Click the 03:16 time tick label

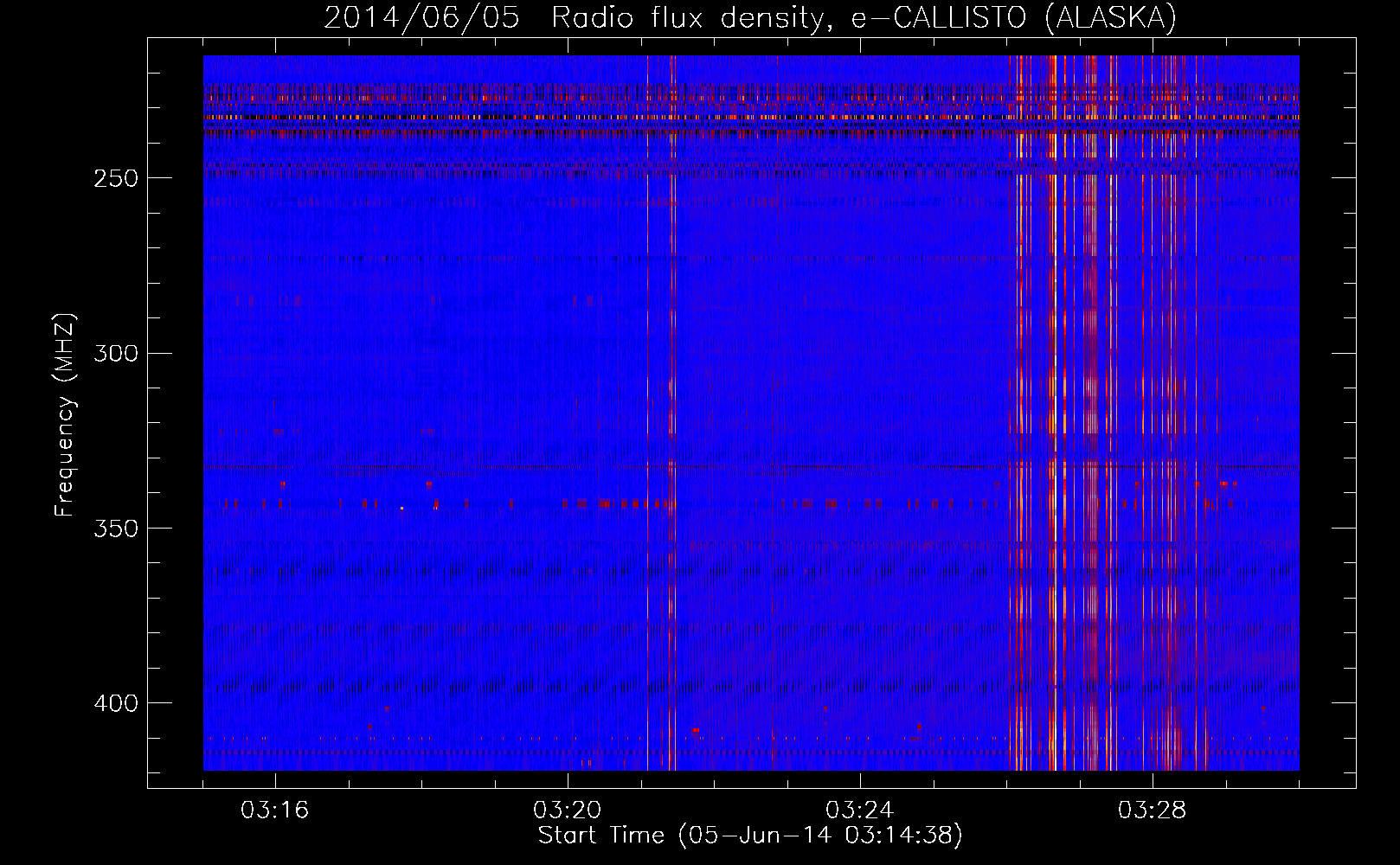(x=275, y=811)
